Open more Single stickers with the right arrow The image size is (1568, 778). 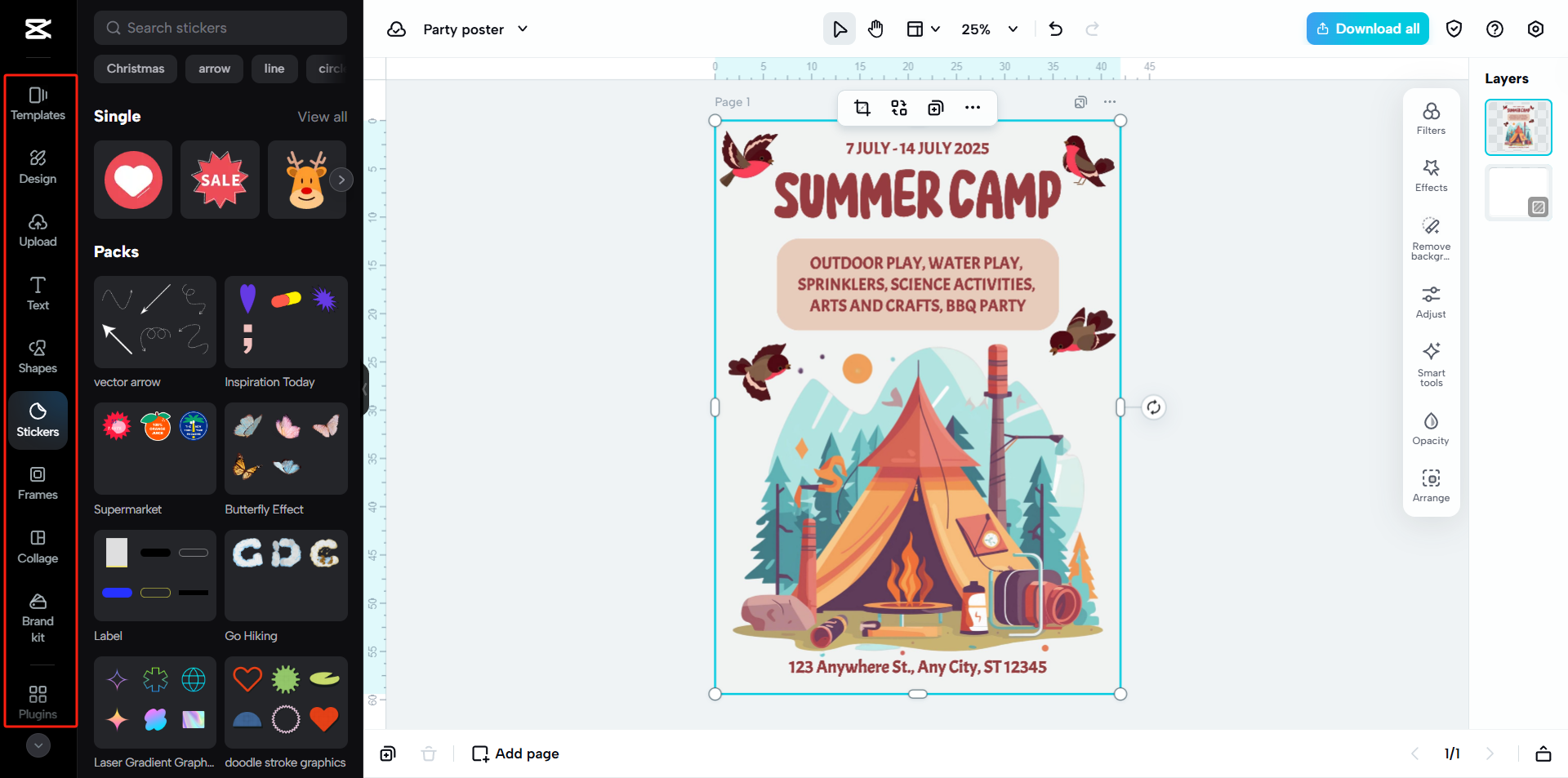pyautogui.click(x=341, y=180)
